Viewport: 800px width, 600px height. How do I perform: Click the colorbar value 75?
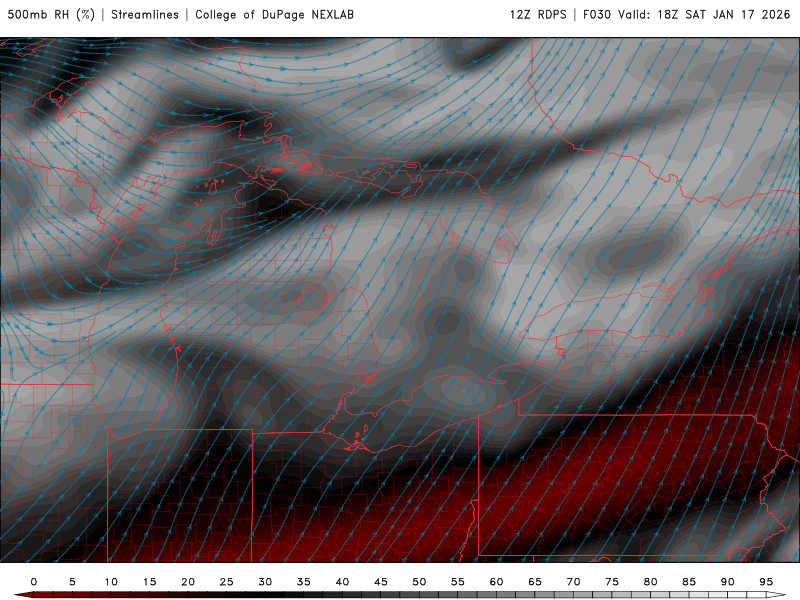pos(612,582)
